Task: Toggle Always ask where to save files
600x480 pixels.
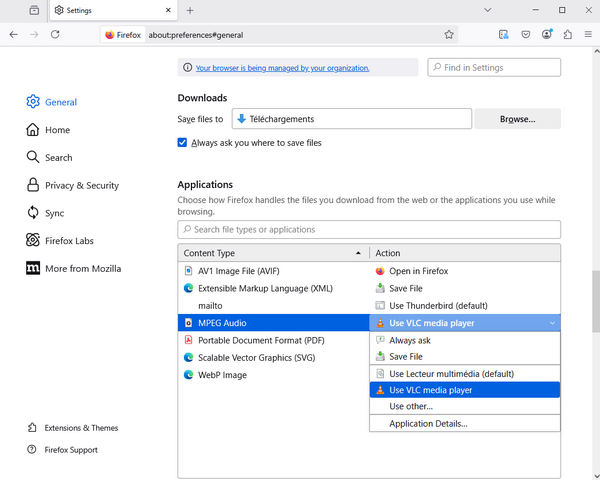Action: [182, 142]
